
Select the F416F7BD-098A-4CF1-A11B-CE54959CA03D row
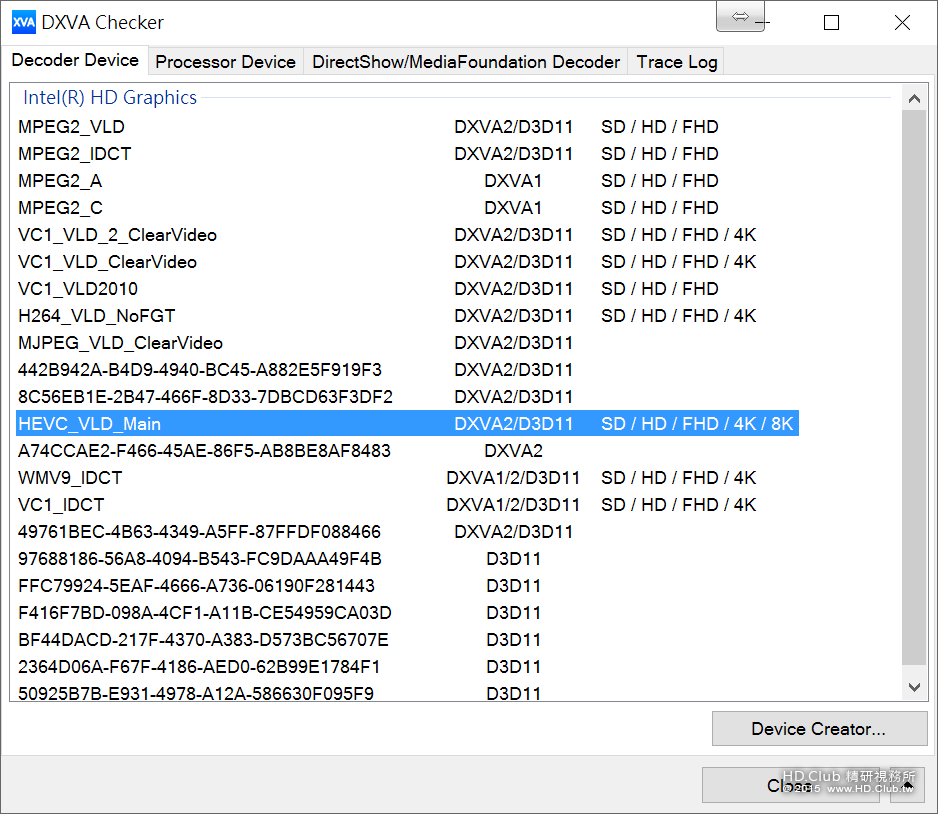click(407, 613)
